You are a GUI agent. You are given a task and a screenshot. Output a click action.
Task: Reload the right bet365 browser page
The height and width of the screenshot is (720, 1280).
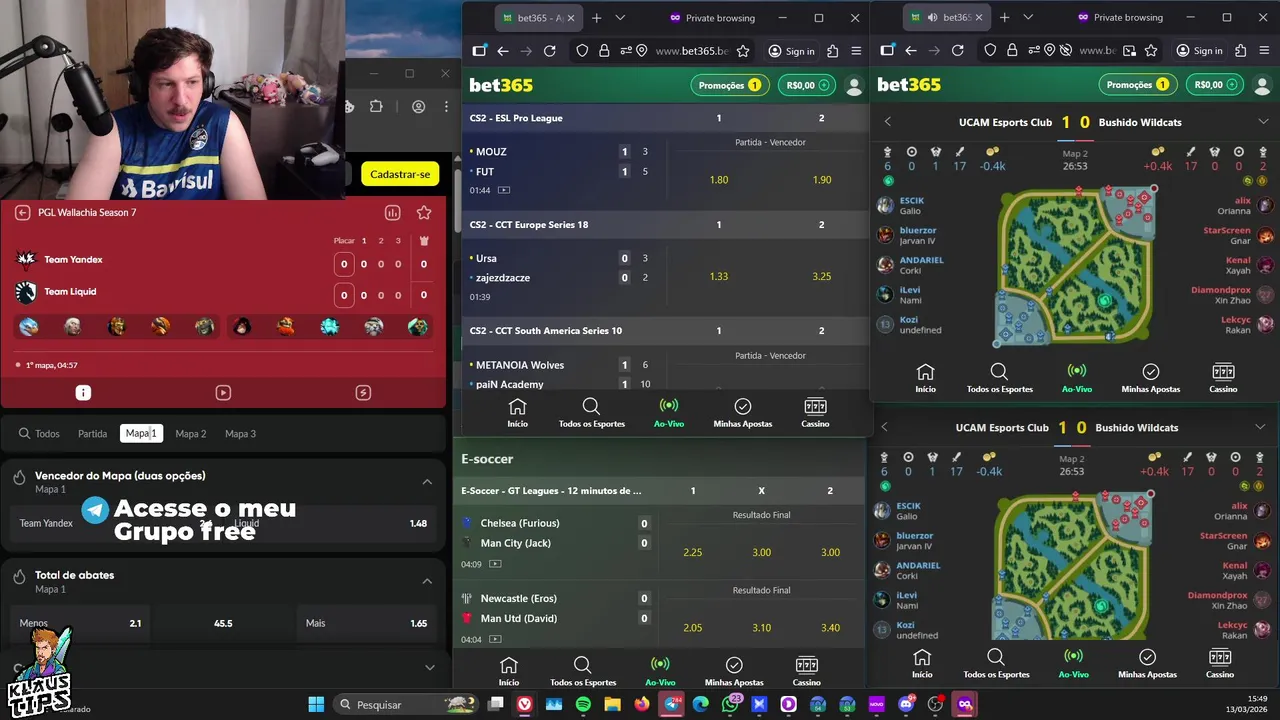point(957,51)
